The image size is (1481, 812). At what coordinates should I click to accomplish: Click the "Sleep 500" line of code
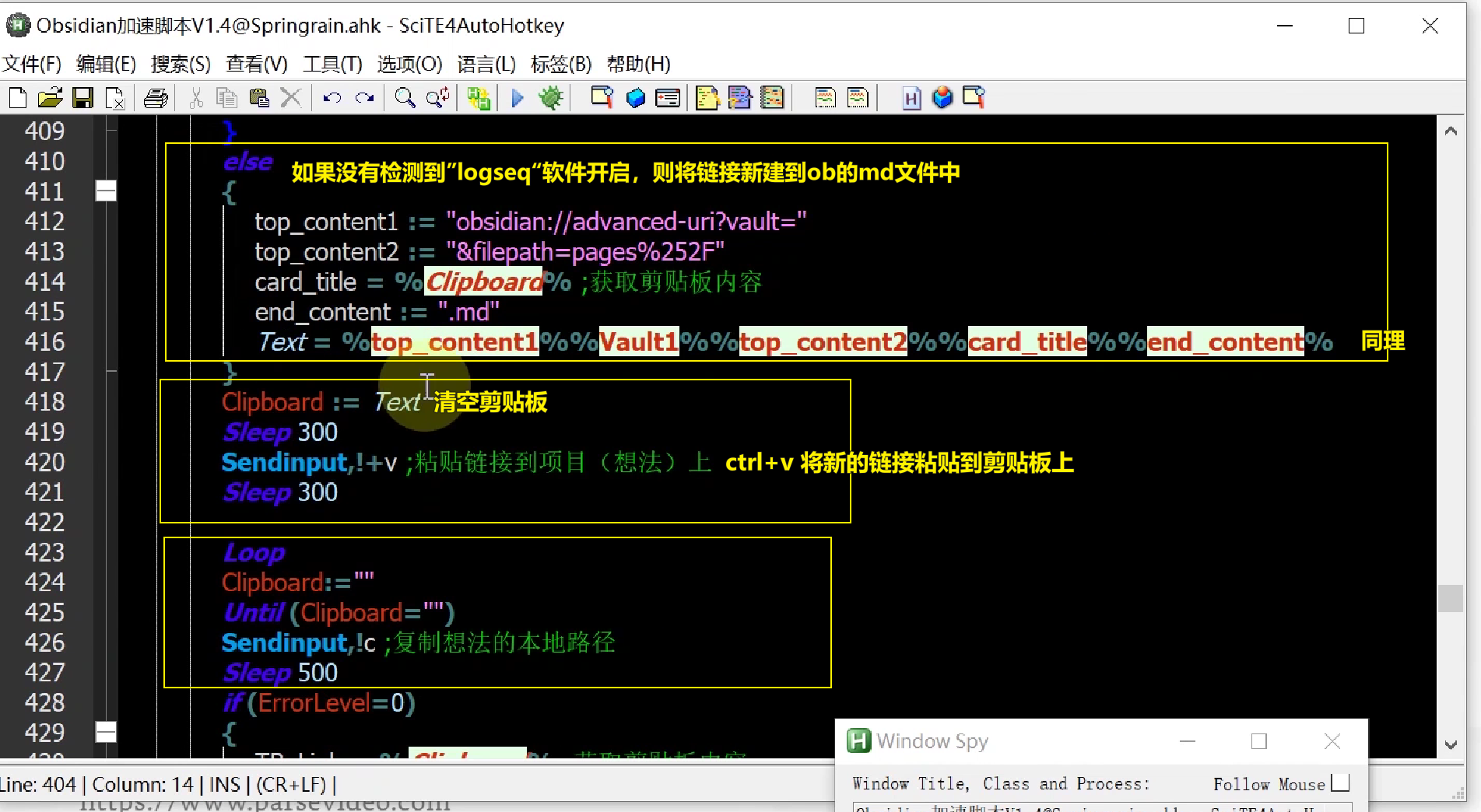click(280, 672)
